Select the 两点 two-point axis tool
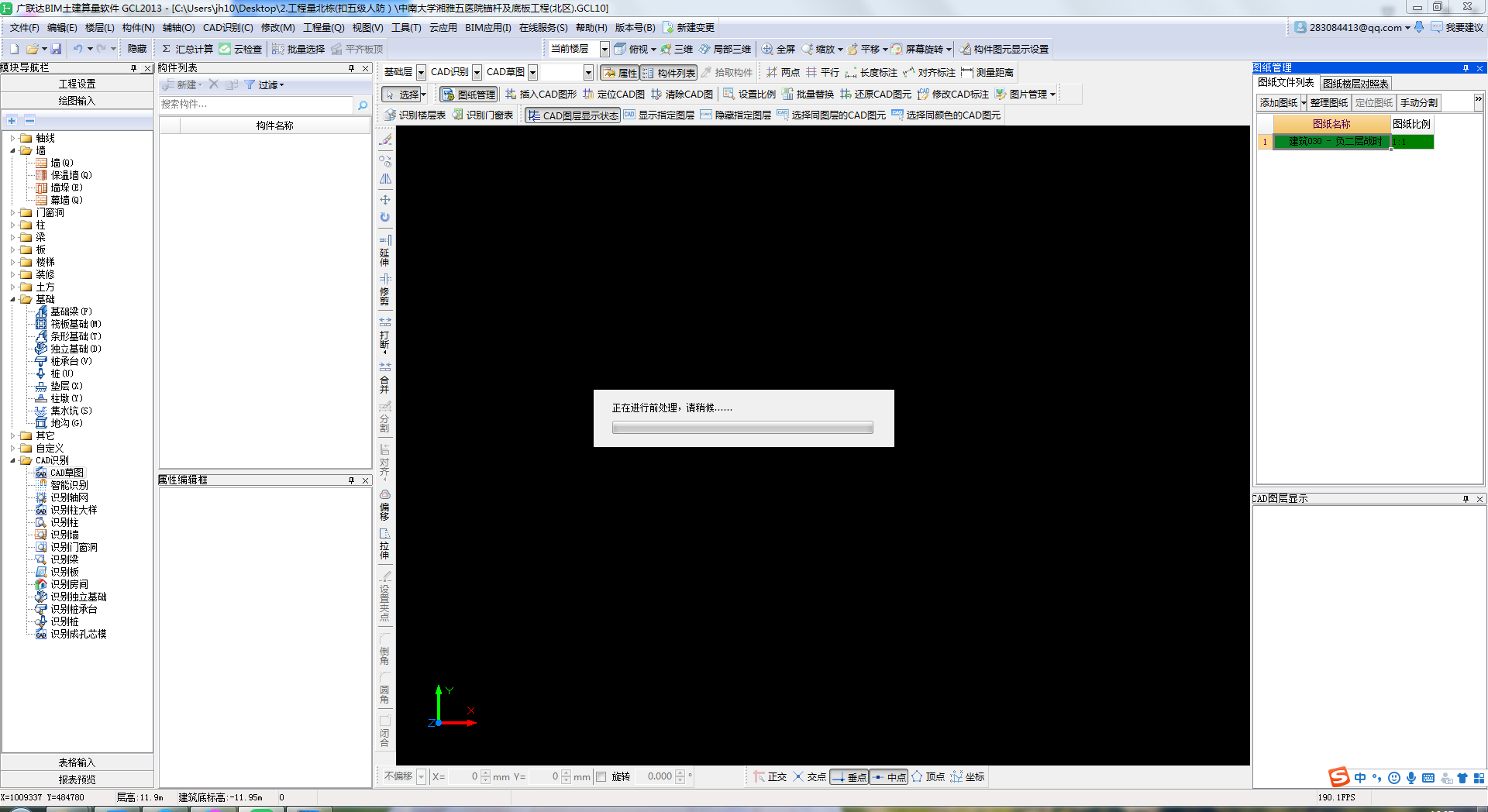This screenshot has height=812, width=1488. coord(783,72)
